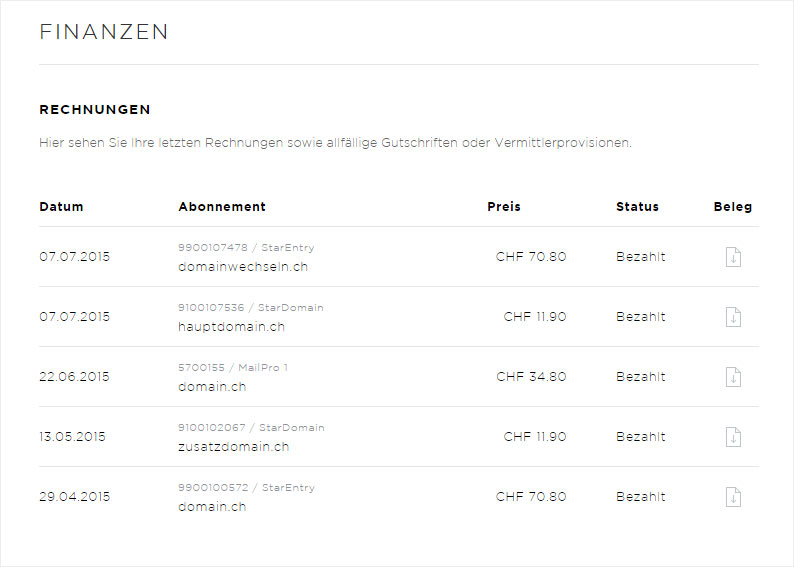Viewport: 794px width, 567px height.
Task: Sort invoices by Preis column
Action: click(504, 207)
